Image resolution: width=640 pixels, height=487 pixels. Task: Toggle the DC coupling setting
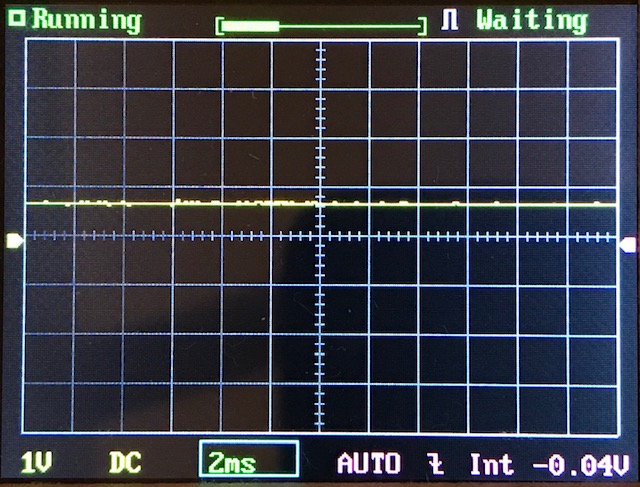click(x=125, y=464)
